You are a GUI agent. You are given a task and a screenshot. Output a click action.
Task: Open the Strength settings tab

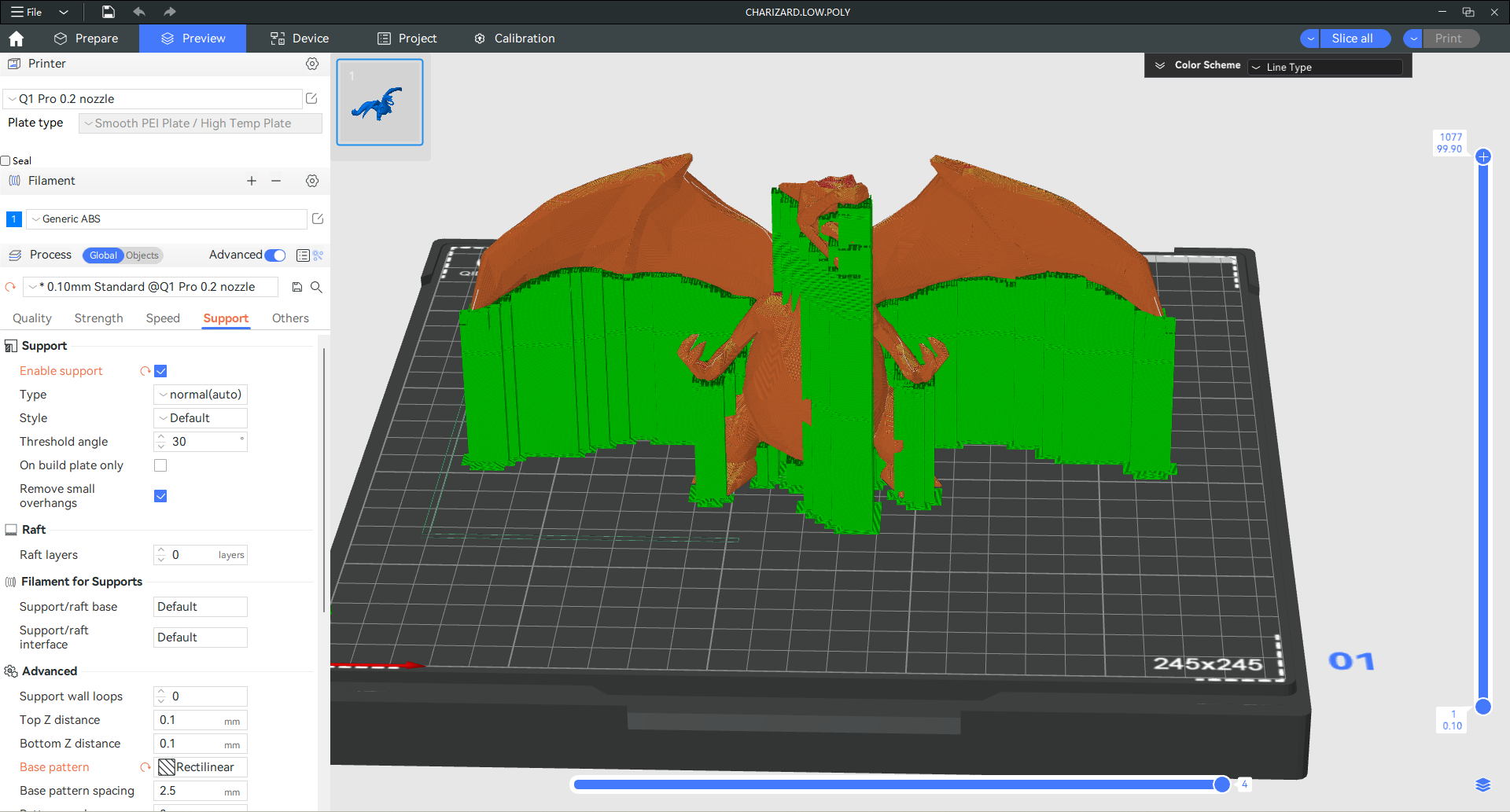click(x=99, y=318)
